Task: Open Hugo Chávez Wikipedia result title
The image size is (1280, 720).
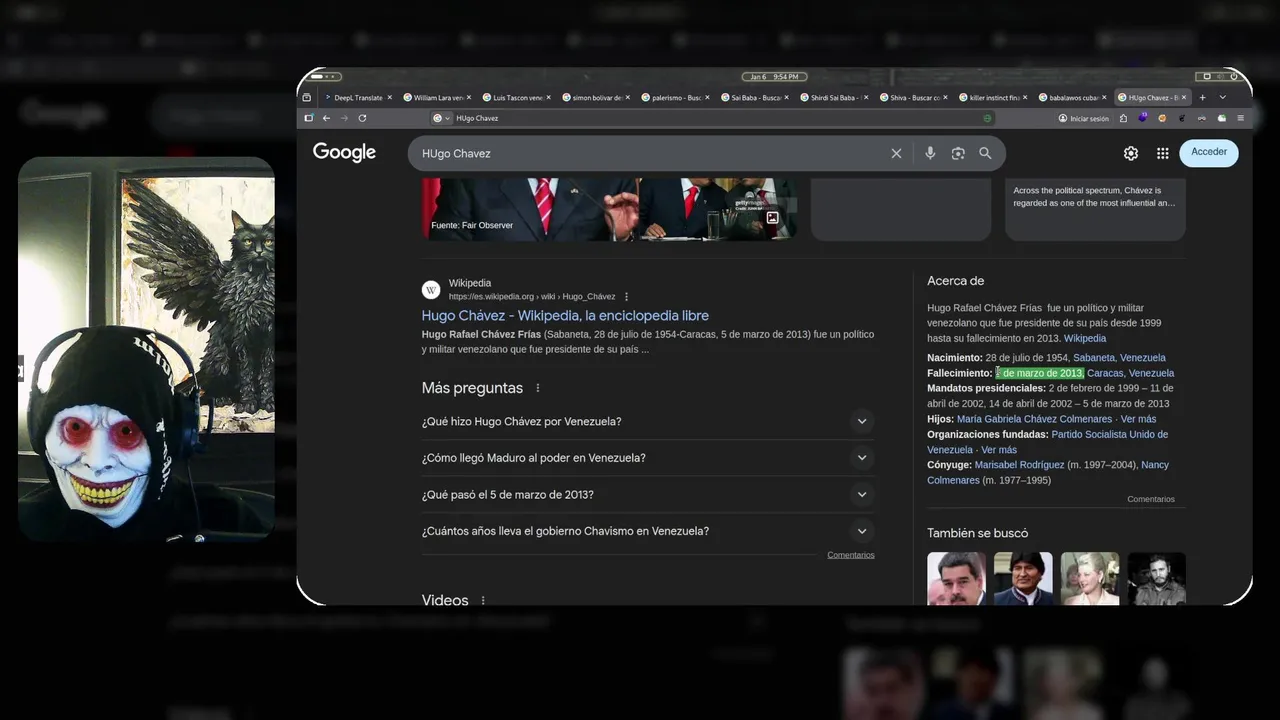Action: (x=565, y=315)
